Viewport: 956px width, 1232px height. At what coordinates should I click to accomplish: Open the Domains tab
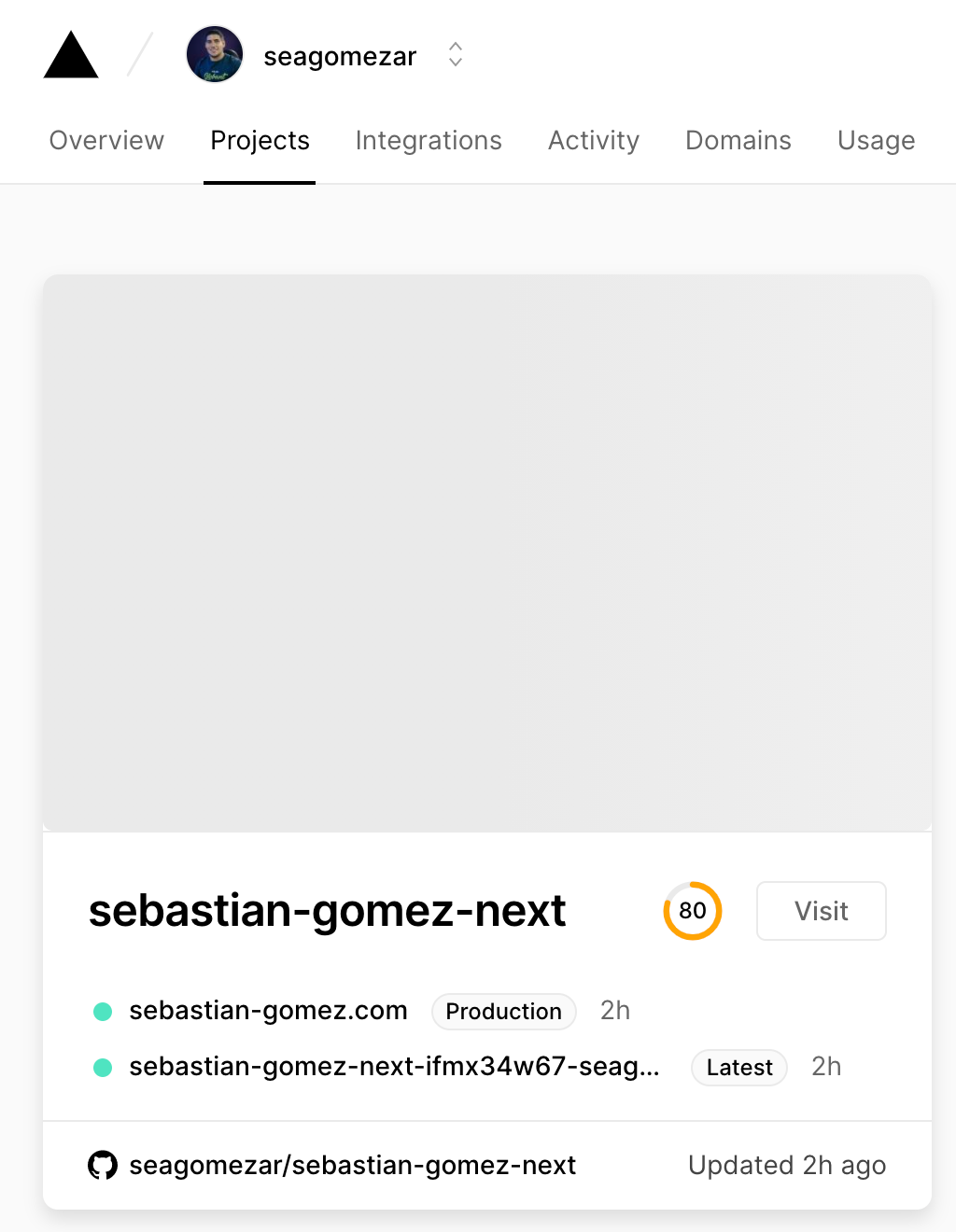tap(738, 141)
